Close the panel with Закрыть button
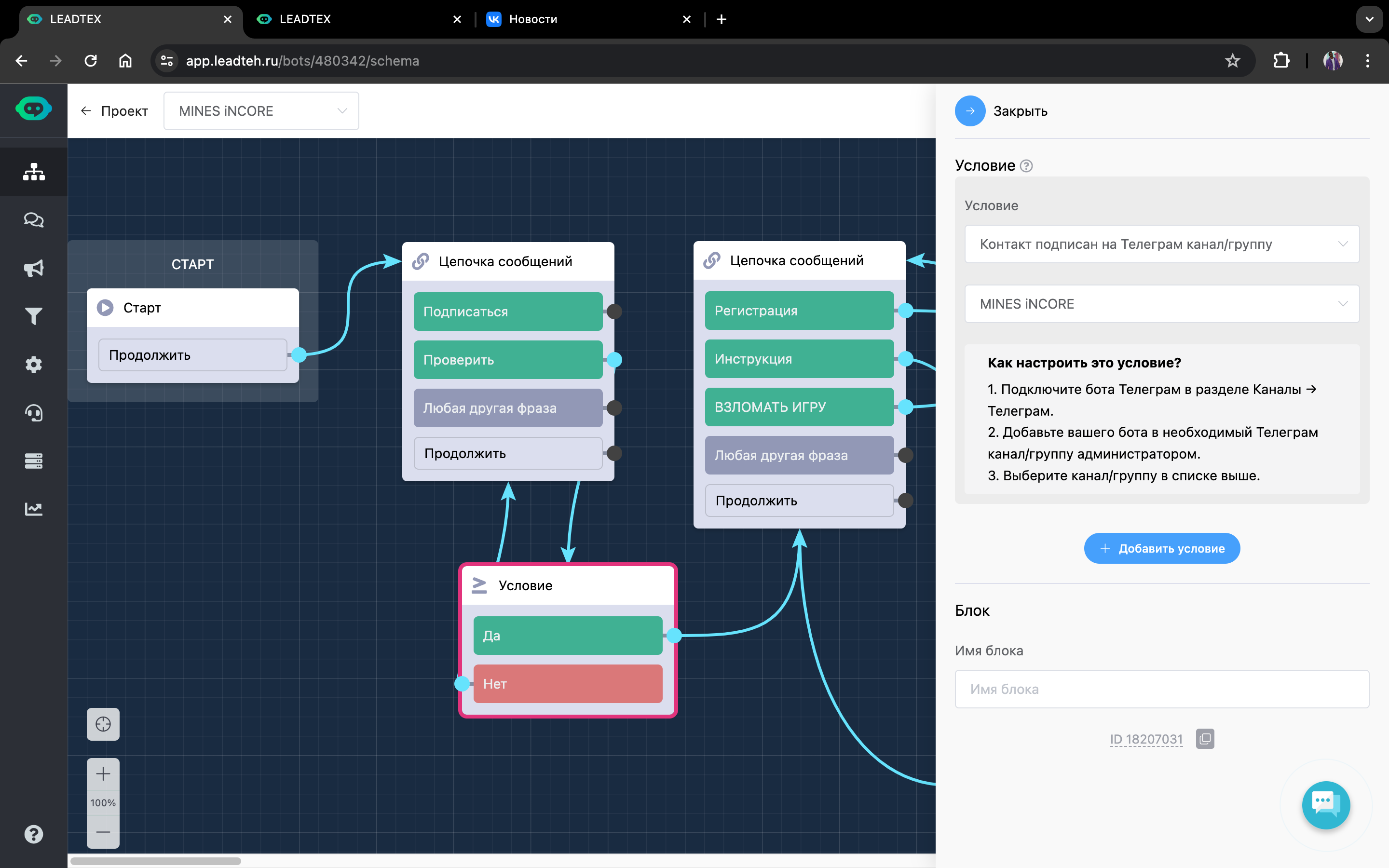This screenshot has height=868, width=1389. click(970, 111)
